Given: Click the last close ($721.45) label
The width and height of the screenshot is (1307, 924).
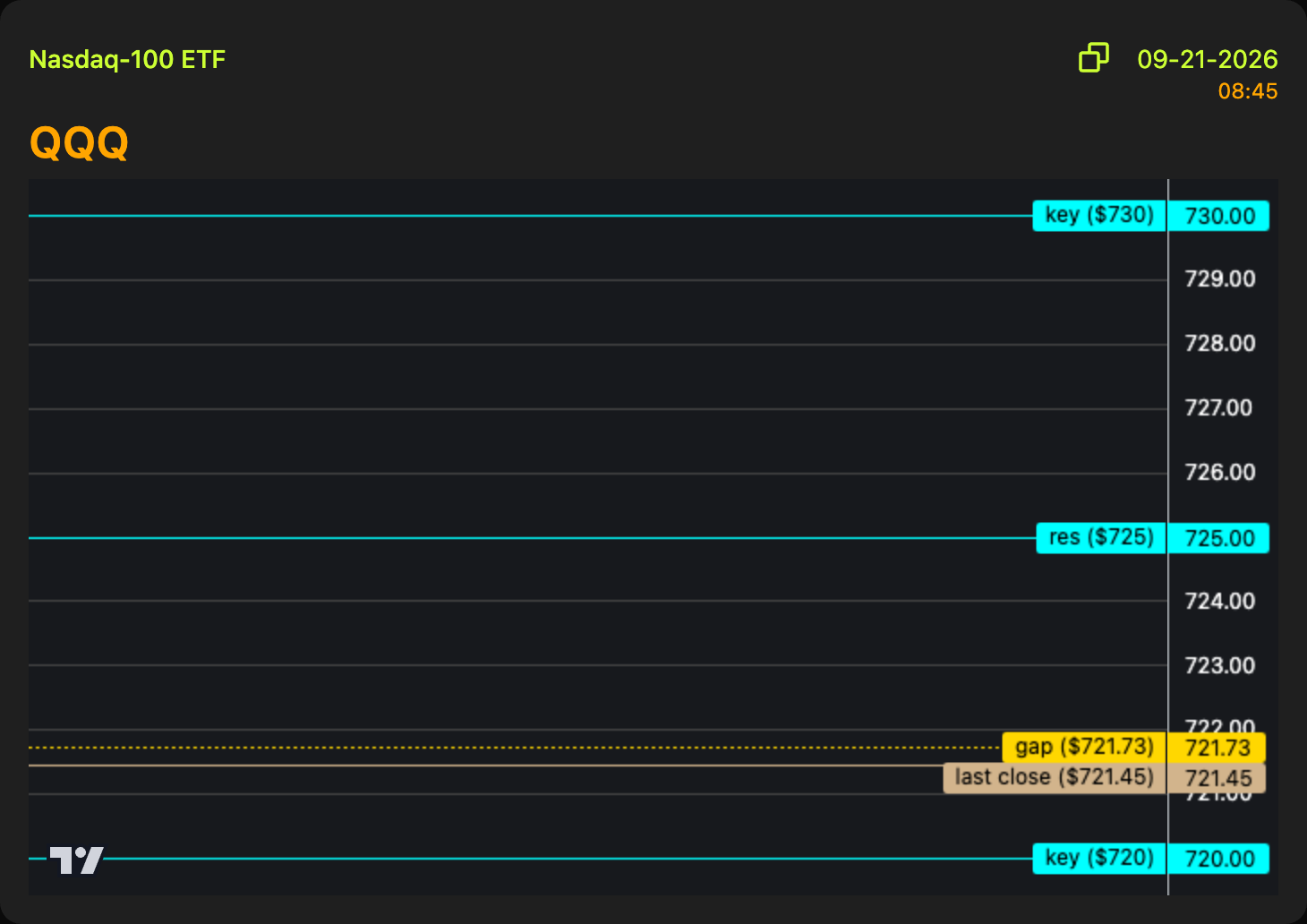Looking at the screenshot, I should 1054,778.
